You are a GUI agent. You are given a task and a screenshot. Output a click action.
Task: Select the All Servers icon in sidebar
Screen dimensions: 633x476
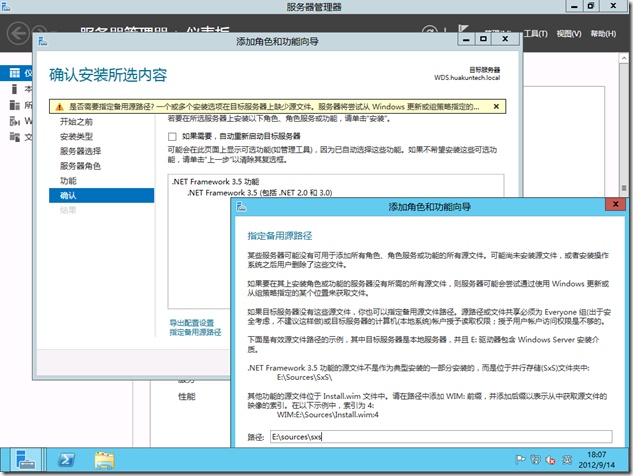pyautogui.click(x=15, y=105)
